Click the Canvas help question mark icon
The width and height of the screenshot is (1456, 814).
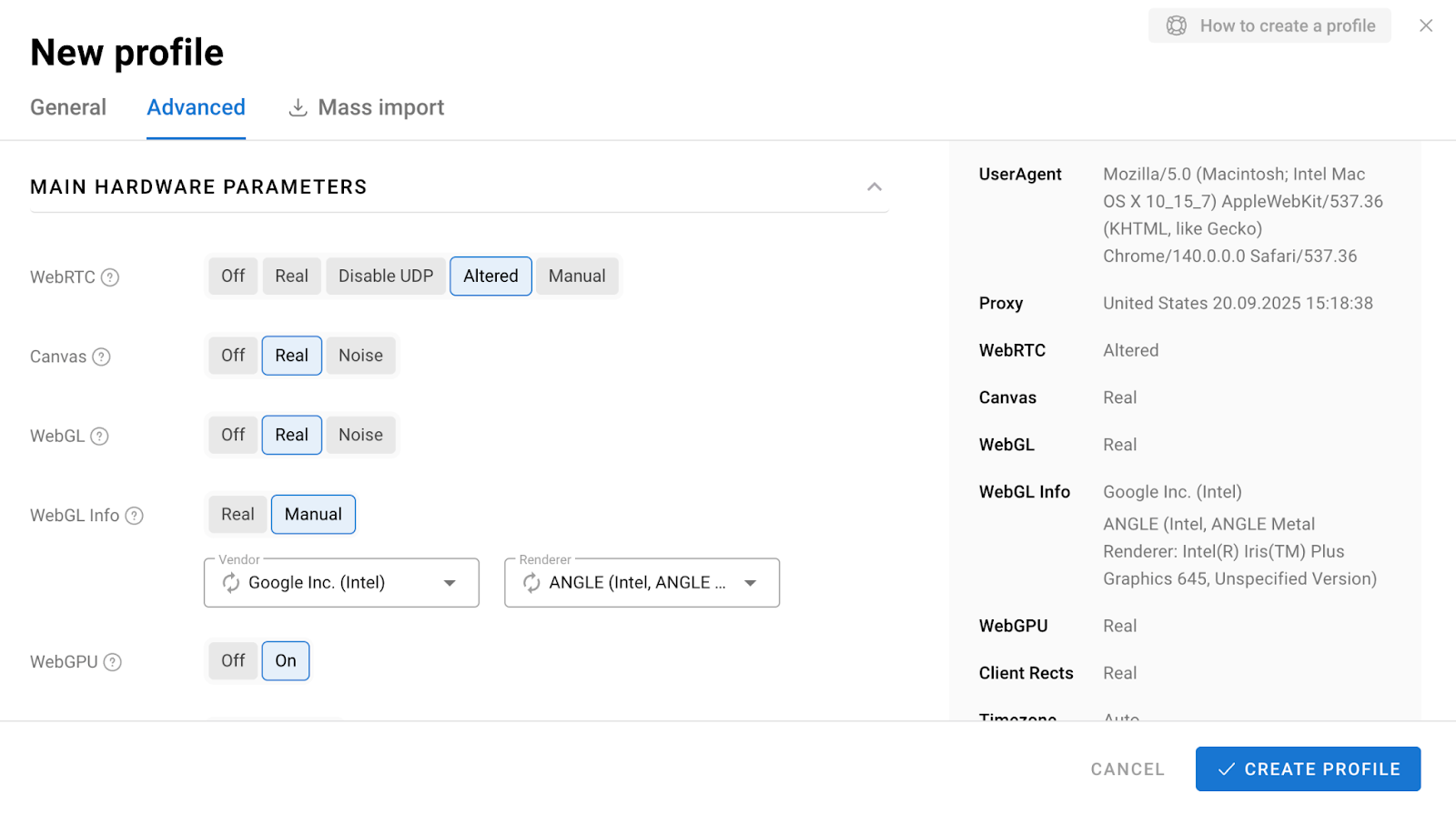pyautogui.click(x=102, y=357)
